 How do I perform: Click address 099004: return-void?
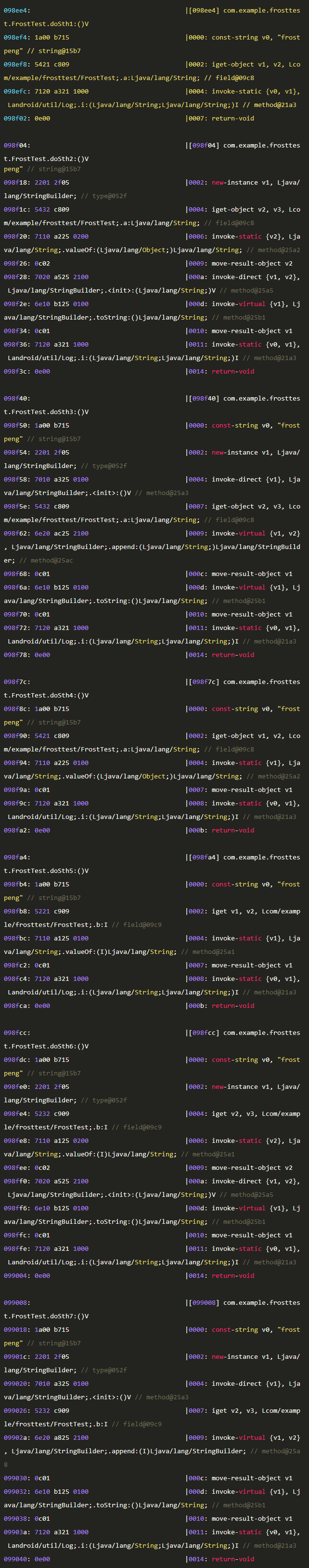17,1276
